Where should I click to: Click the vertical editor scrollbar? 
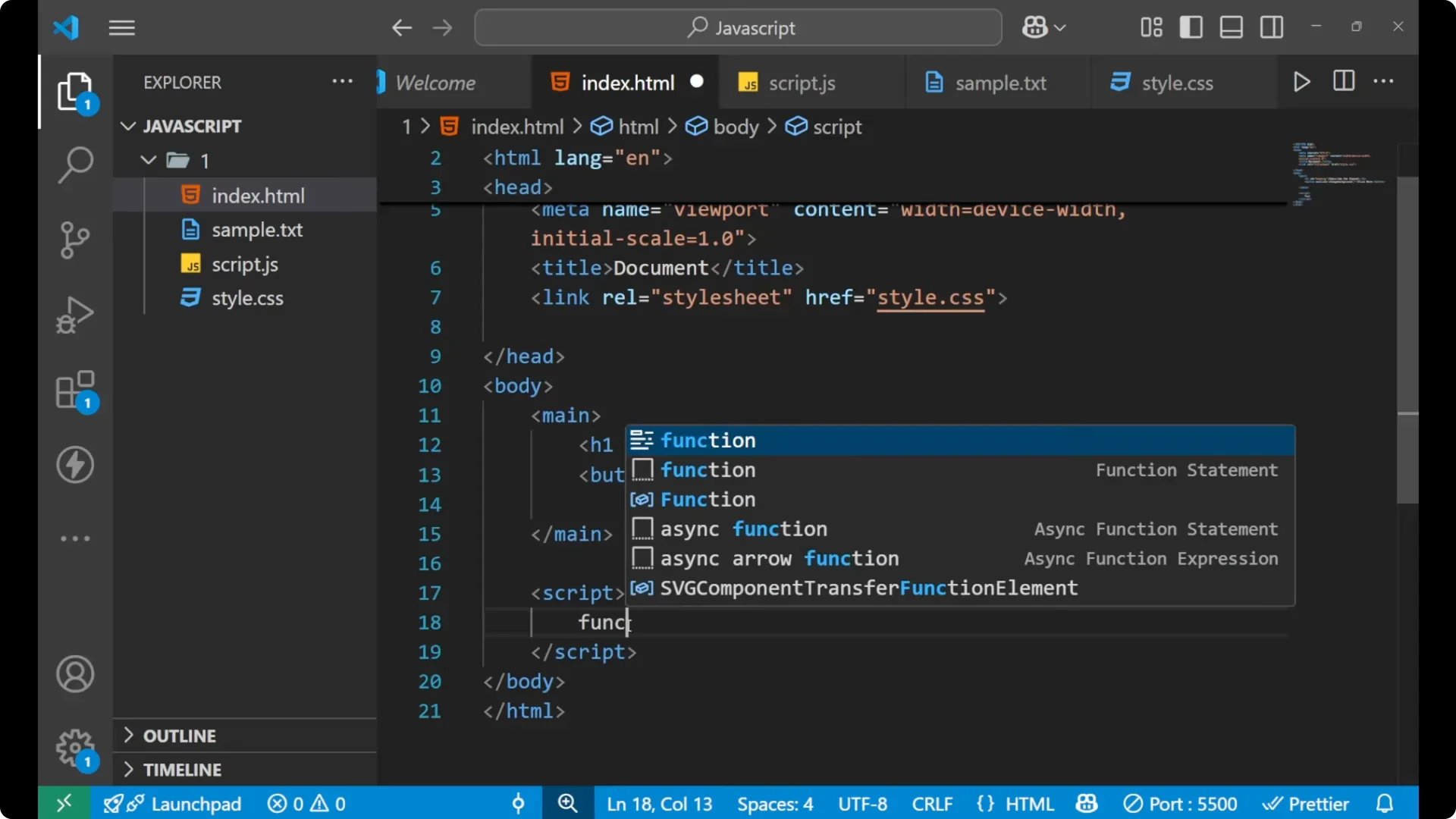[x=1407, y=341]
